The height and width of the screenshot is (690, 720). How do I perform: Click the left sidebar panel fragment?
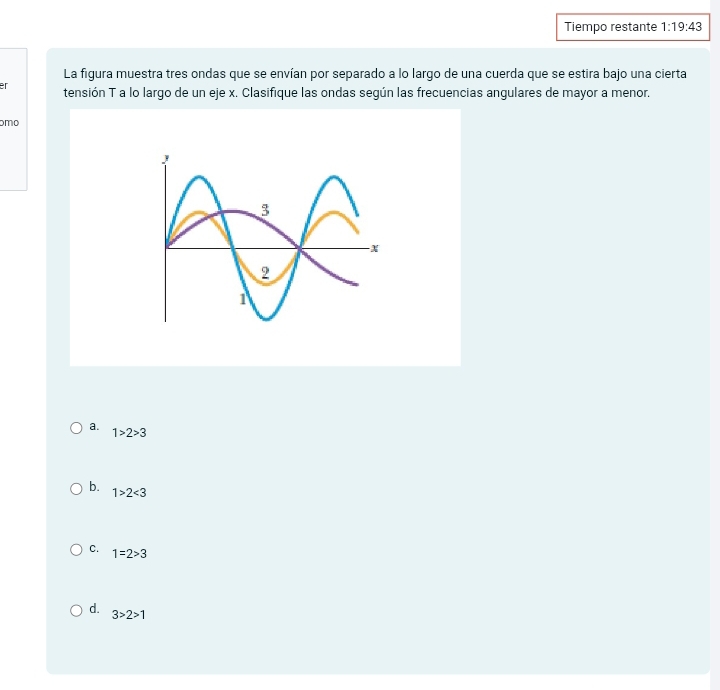(x=13, y=119)
